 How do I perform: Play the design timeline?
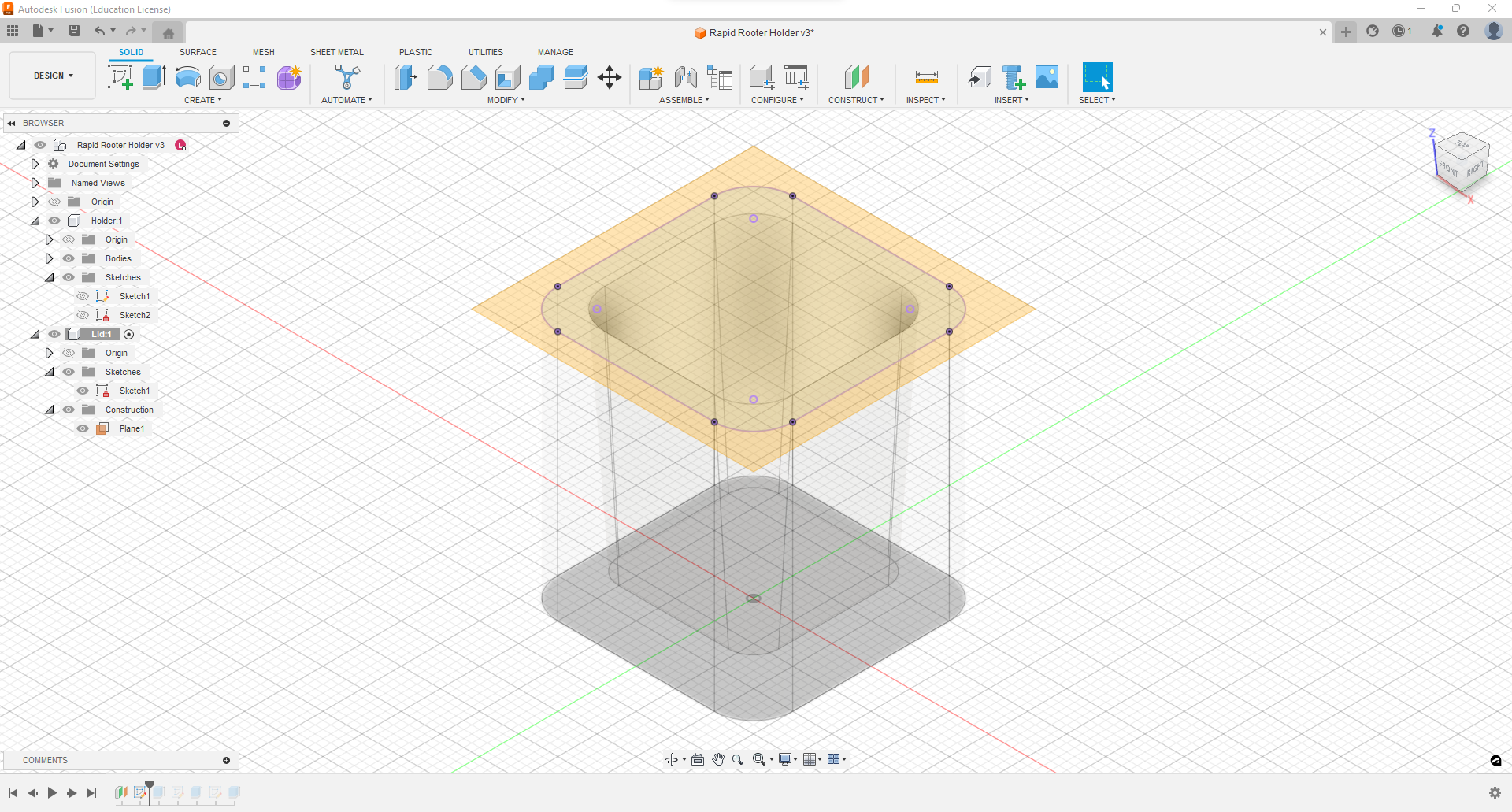point(52,793)
